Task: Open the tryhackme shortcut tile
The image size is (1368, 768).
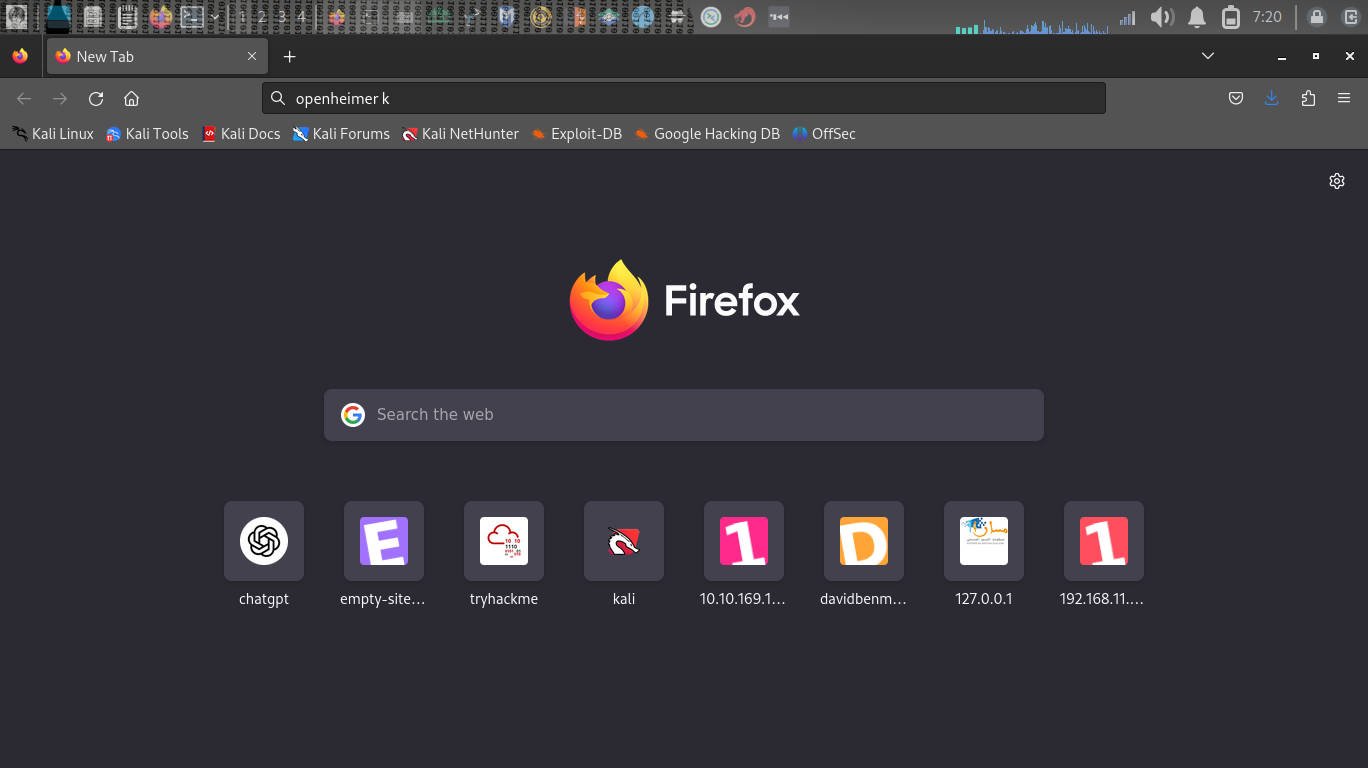Action: [504, 541]
